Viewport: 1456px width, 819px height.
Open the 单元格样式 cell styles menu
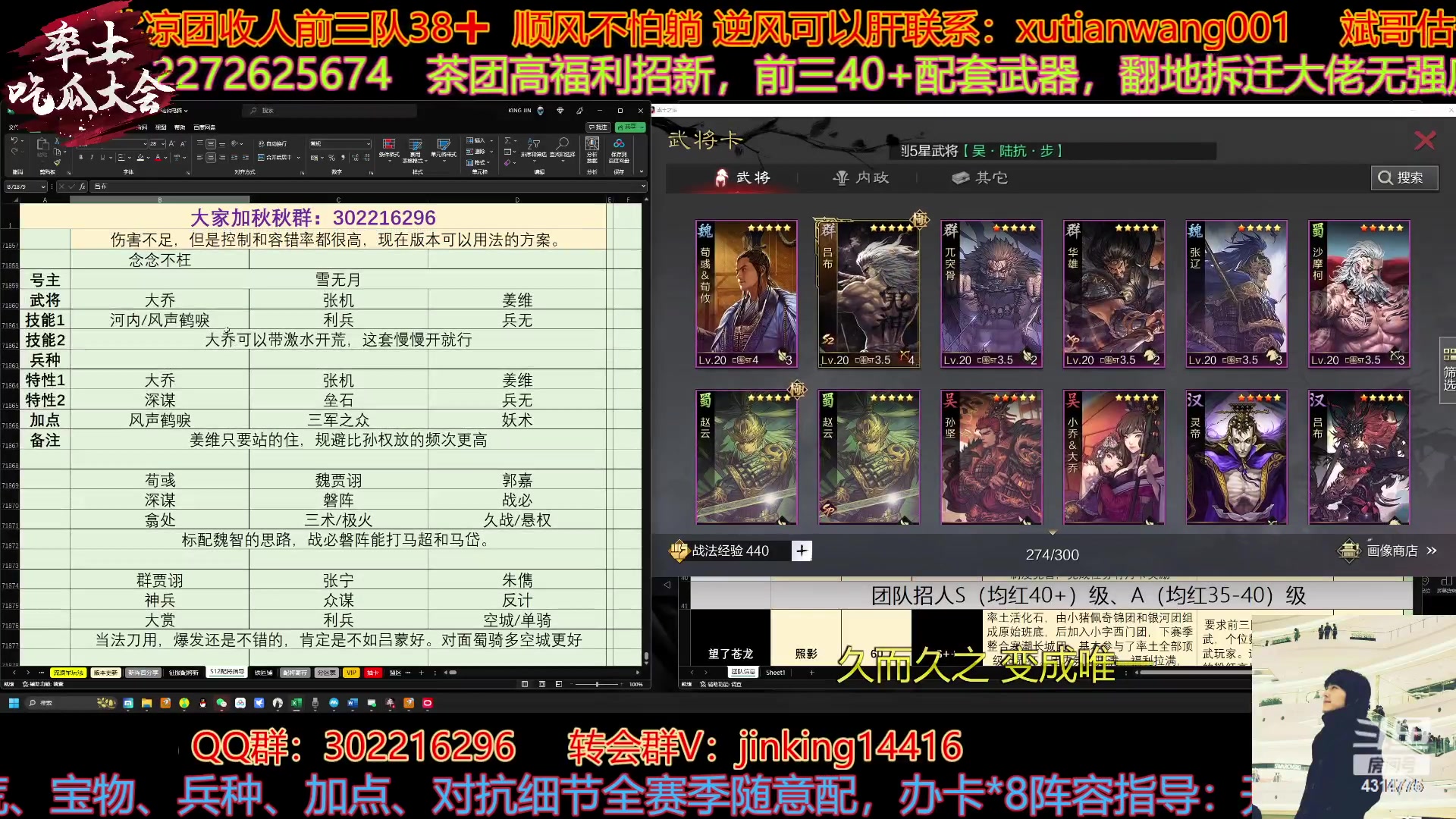pyautogui.click(x=444, y=149)
